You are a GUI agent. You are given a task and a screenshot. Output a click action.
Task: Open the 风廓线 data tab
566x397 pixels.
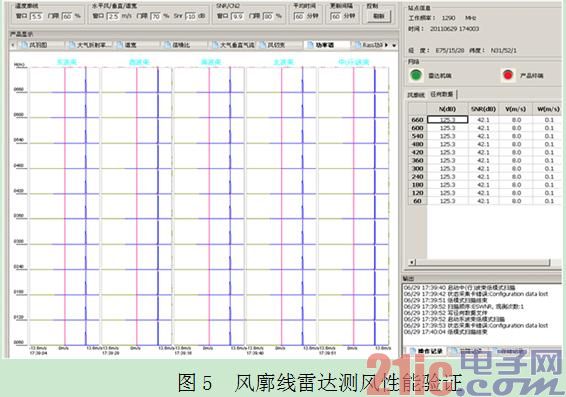[x=416, y=95]
